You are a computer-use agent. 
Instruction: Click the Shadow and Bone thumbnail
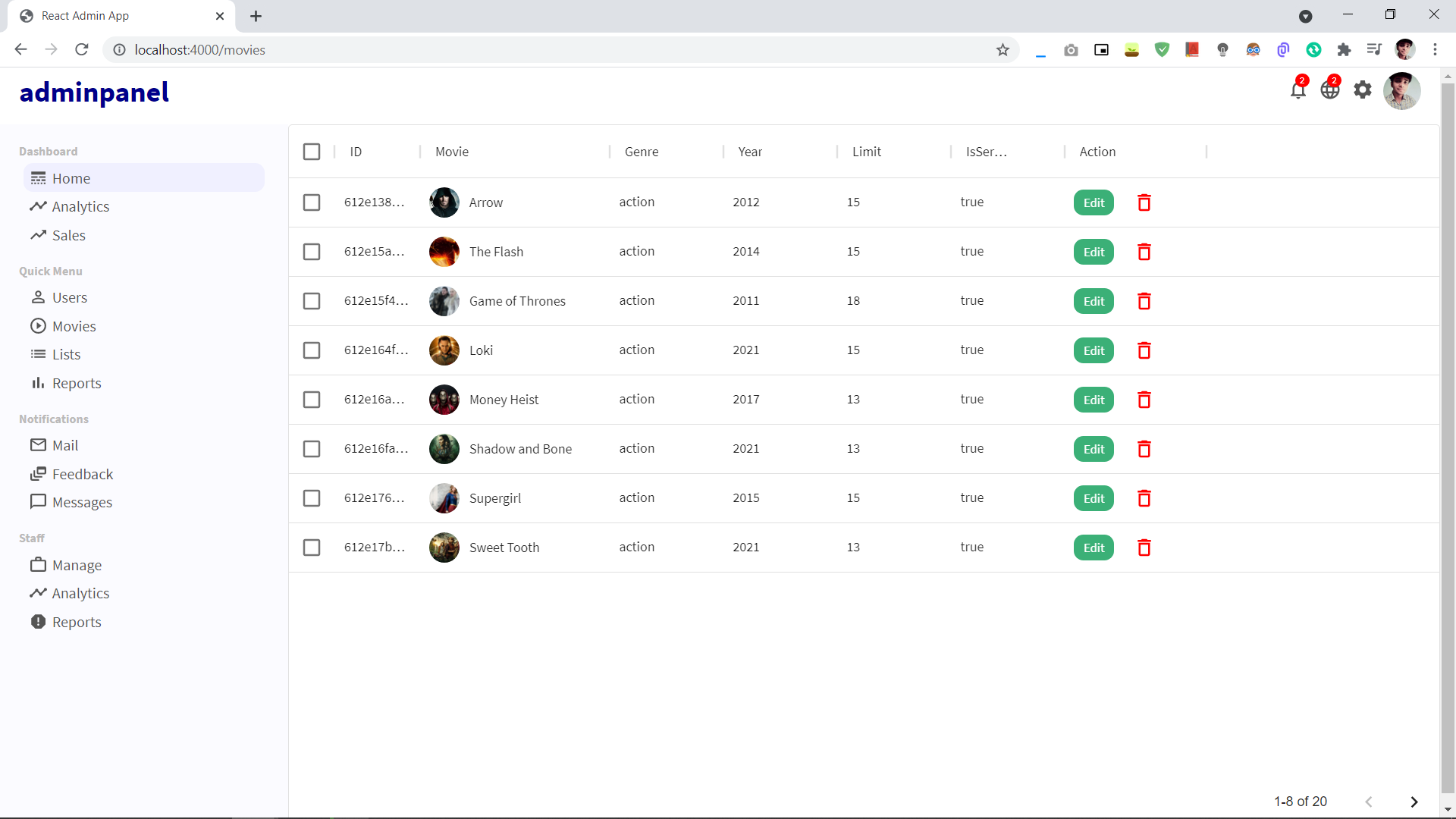pyautogui.click(x=444, y=449)
